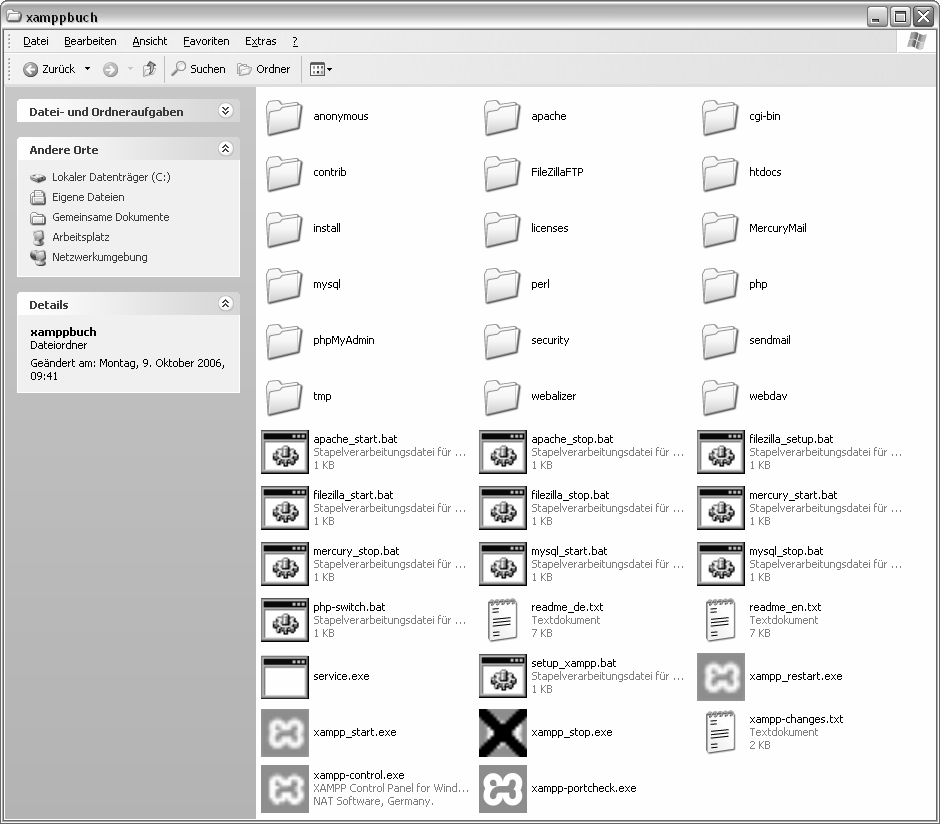The height and width of the screenshot is (824, 940).
Task: Click the Up one level folder icon
Action: pos(149,69)
